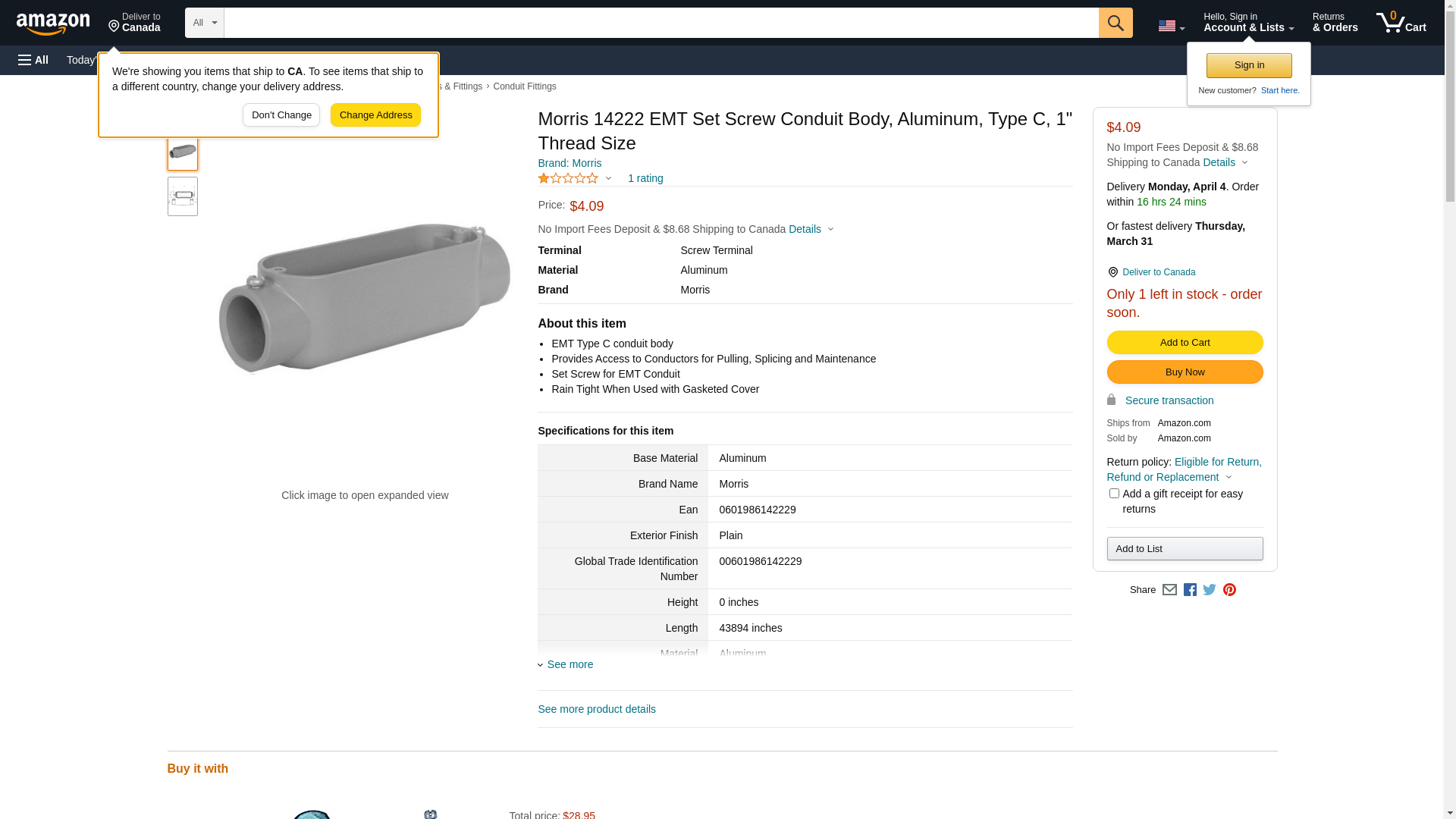Screen dimensions: 1456x819
Task: Open the cart icon
Action: 1401,23
